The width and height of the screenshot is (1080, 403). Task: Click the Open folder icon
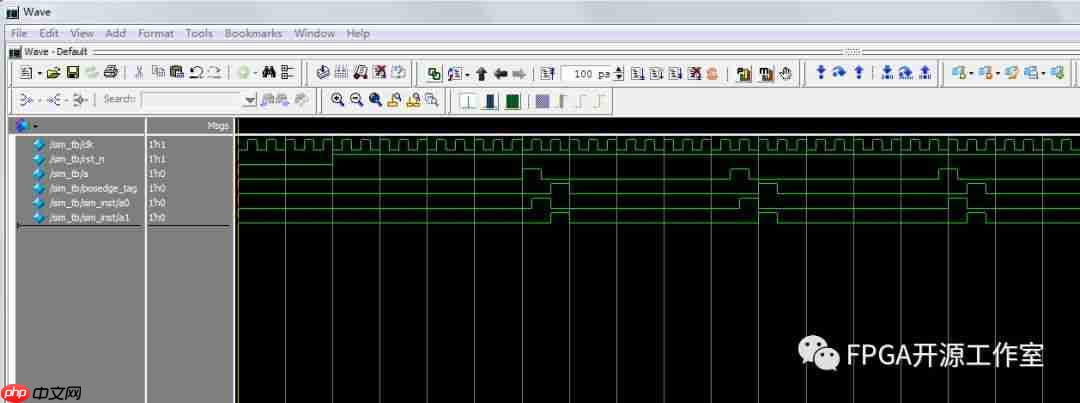tap(54, 72)
